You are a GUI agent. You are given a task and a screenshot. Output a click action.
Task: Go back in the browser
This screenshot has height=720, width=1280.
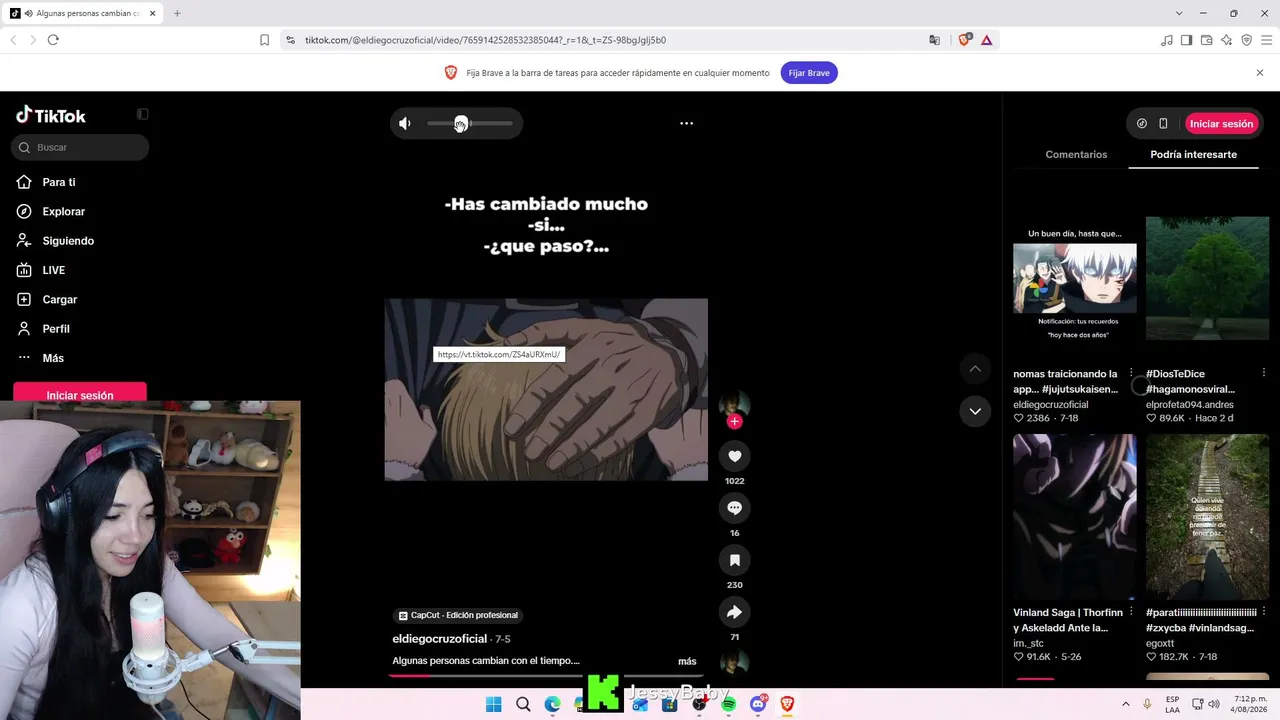point(13,40)
